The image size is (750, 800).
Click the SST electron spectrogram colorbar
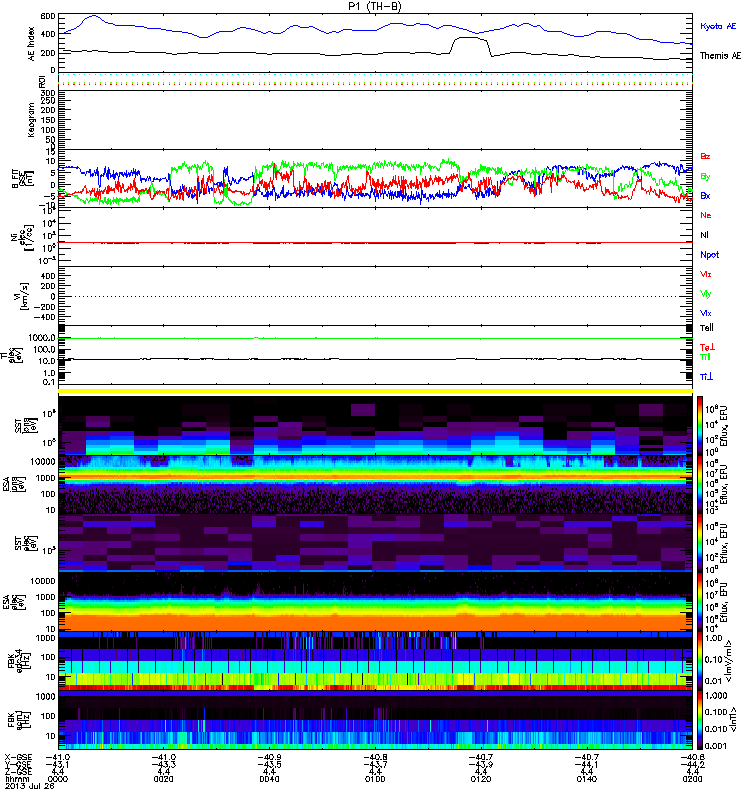[x=700, y=543]
